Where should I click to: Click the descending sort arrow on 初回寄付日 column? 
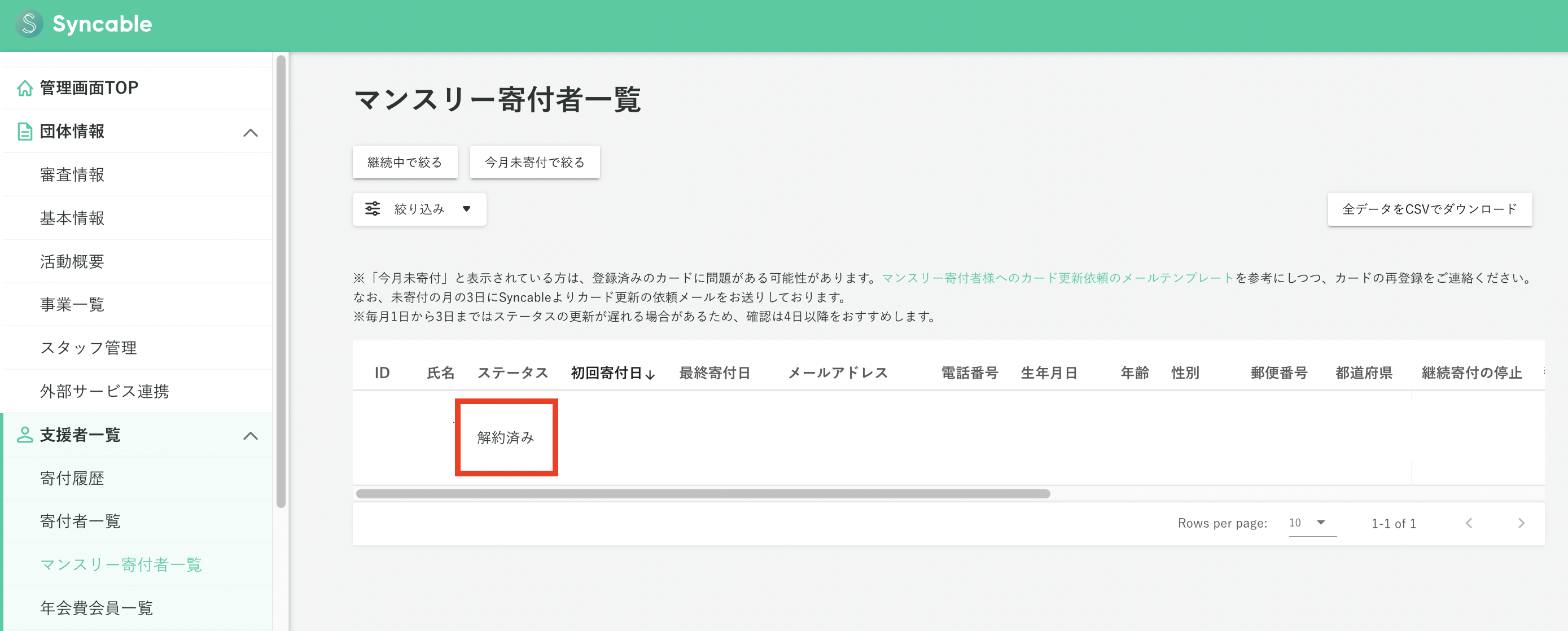pyautogui.click(x=651, y=375)
